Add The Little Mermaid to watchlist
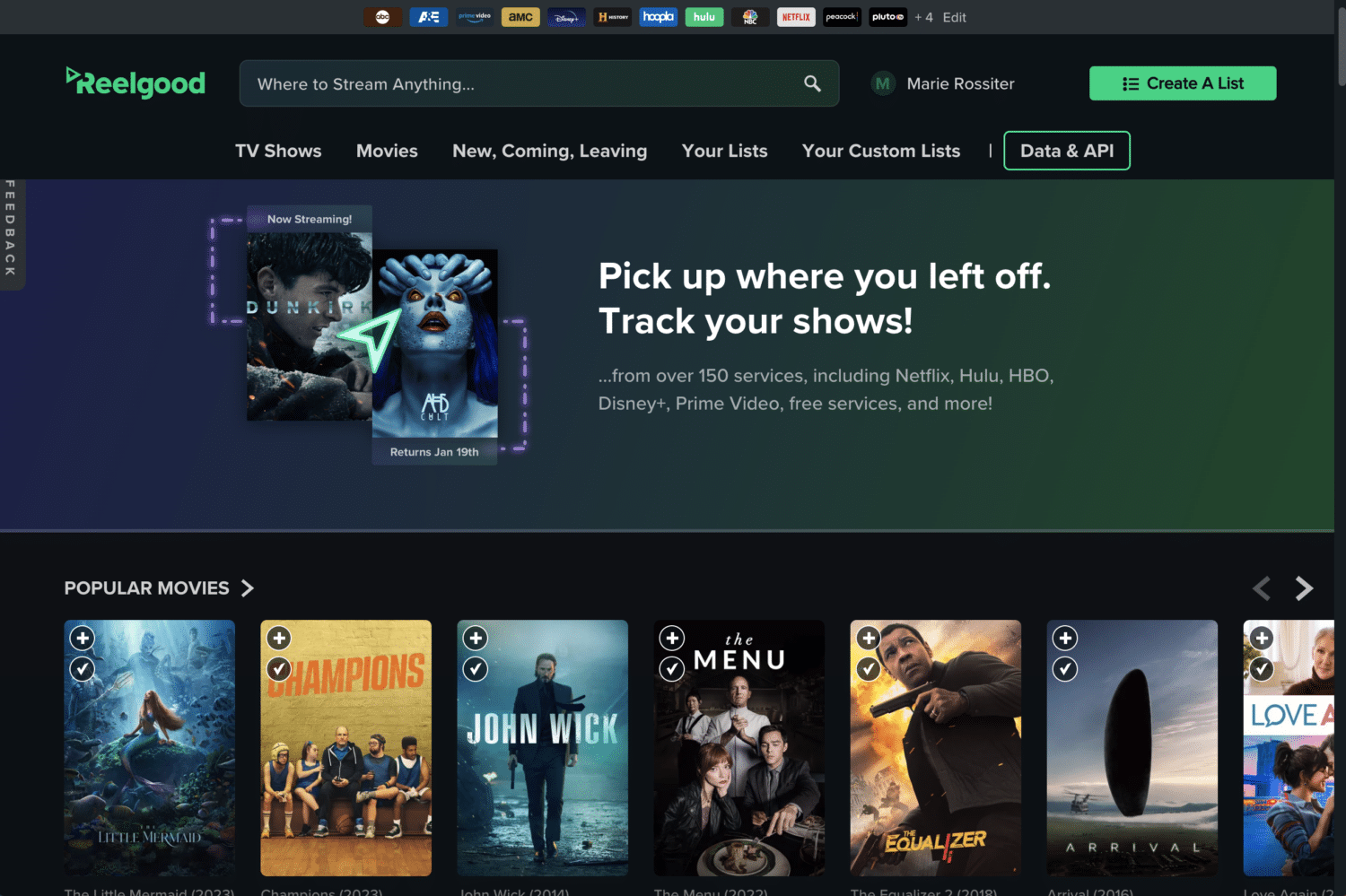Image resolution: width=1346 pixels, height=896 pixels. [x=83, y=638]
